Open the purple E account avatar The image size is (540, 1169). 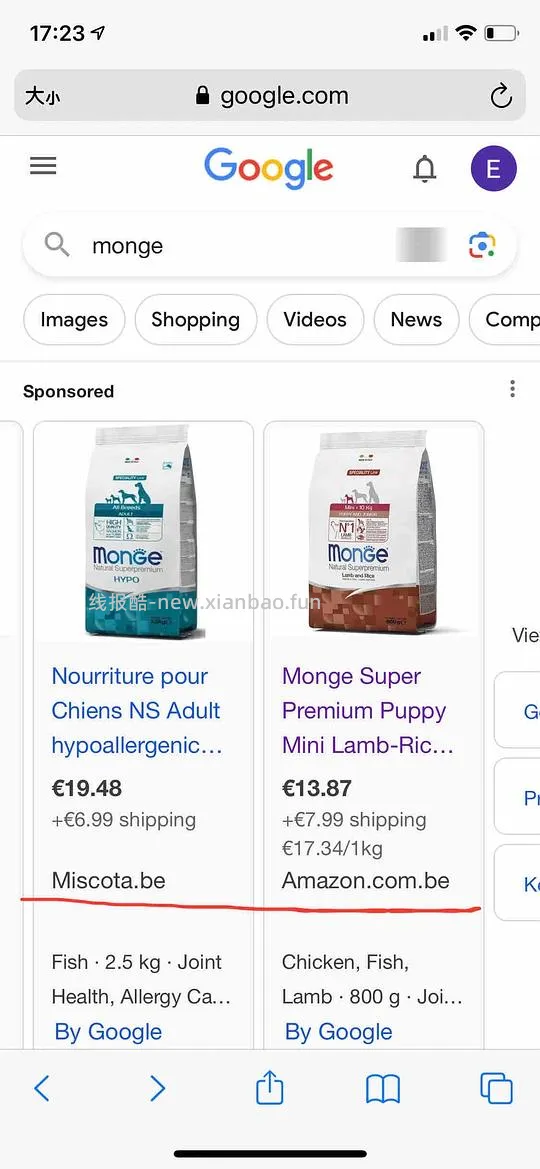(493, 168)
